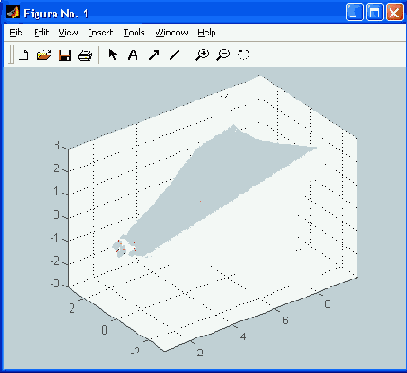
Task: Select the Edit Plot arrow tool
Action: click(113, 55)
